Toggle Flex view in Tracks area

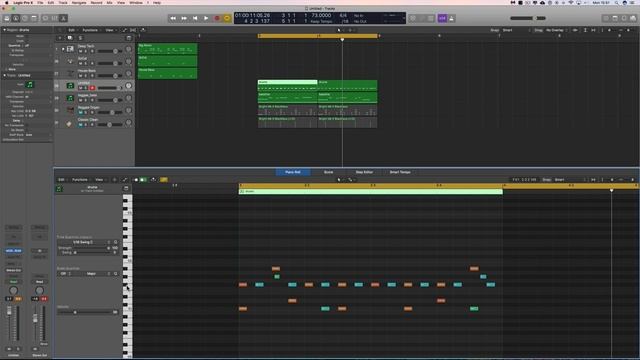[x=133, y=30]
